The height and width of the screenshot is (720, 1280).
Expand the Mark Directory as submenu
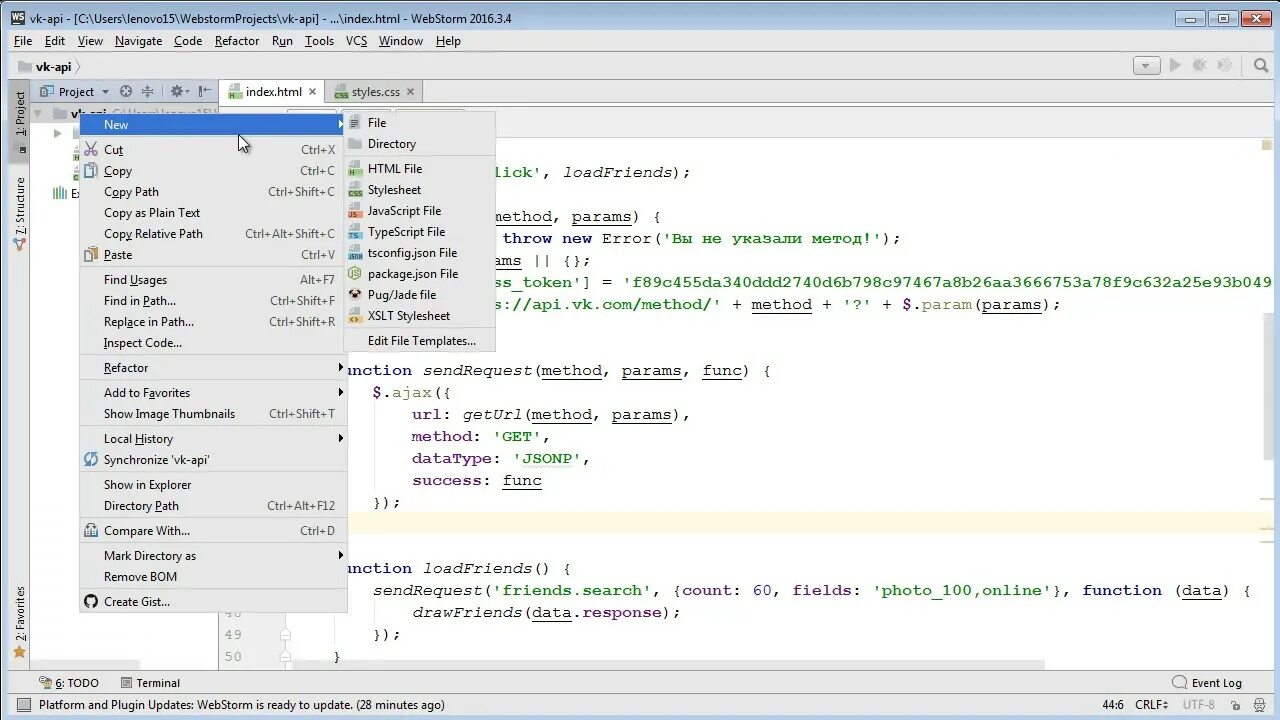[340, 556]
